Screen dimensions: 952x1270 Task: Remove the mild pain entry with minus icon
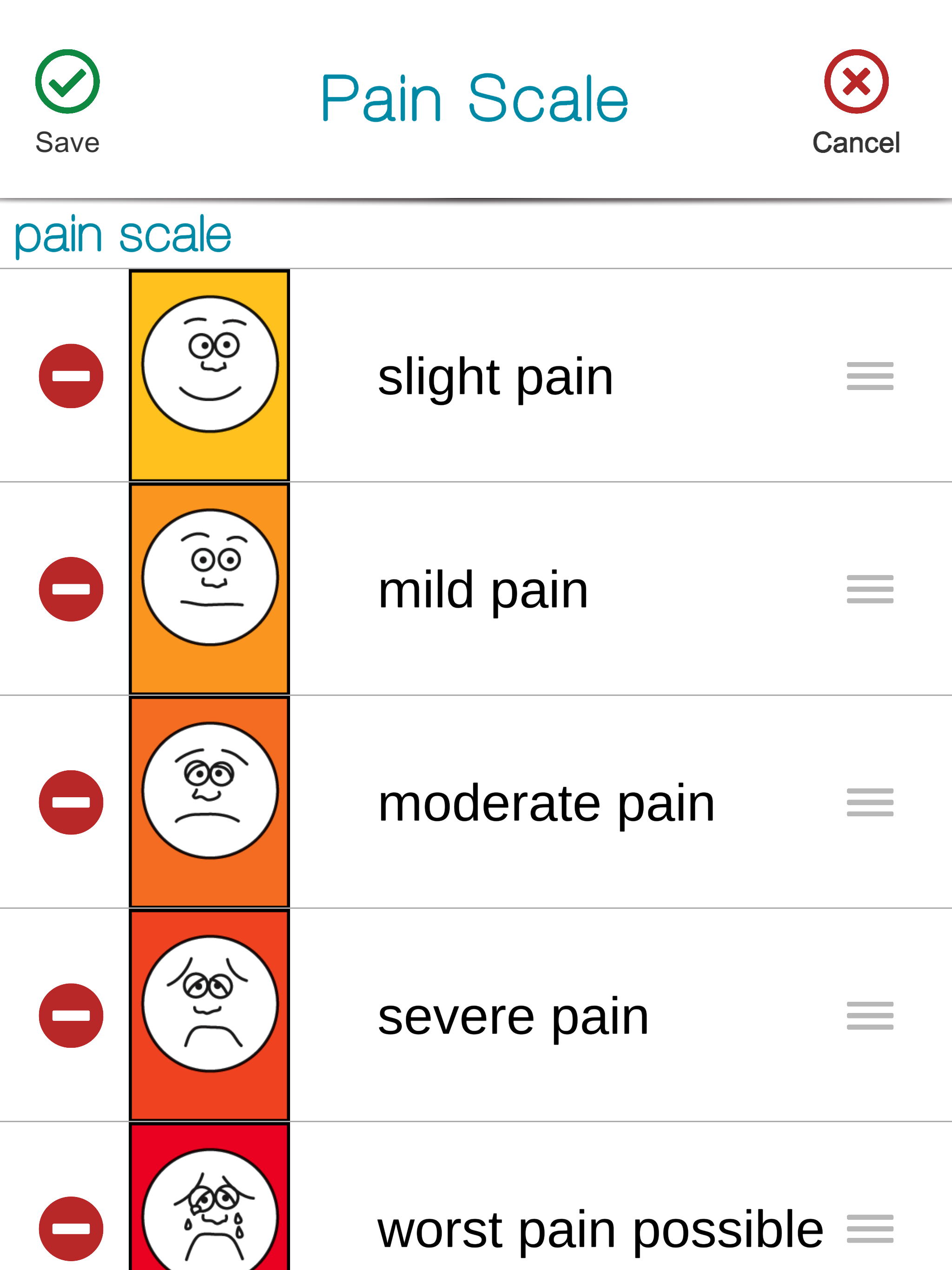click(71, 588)
